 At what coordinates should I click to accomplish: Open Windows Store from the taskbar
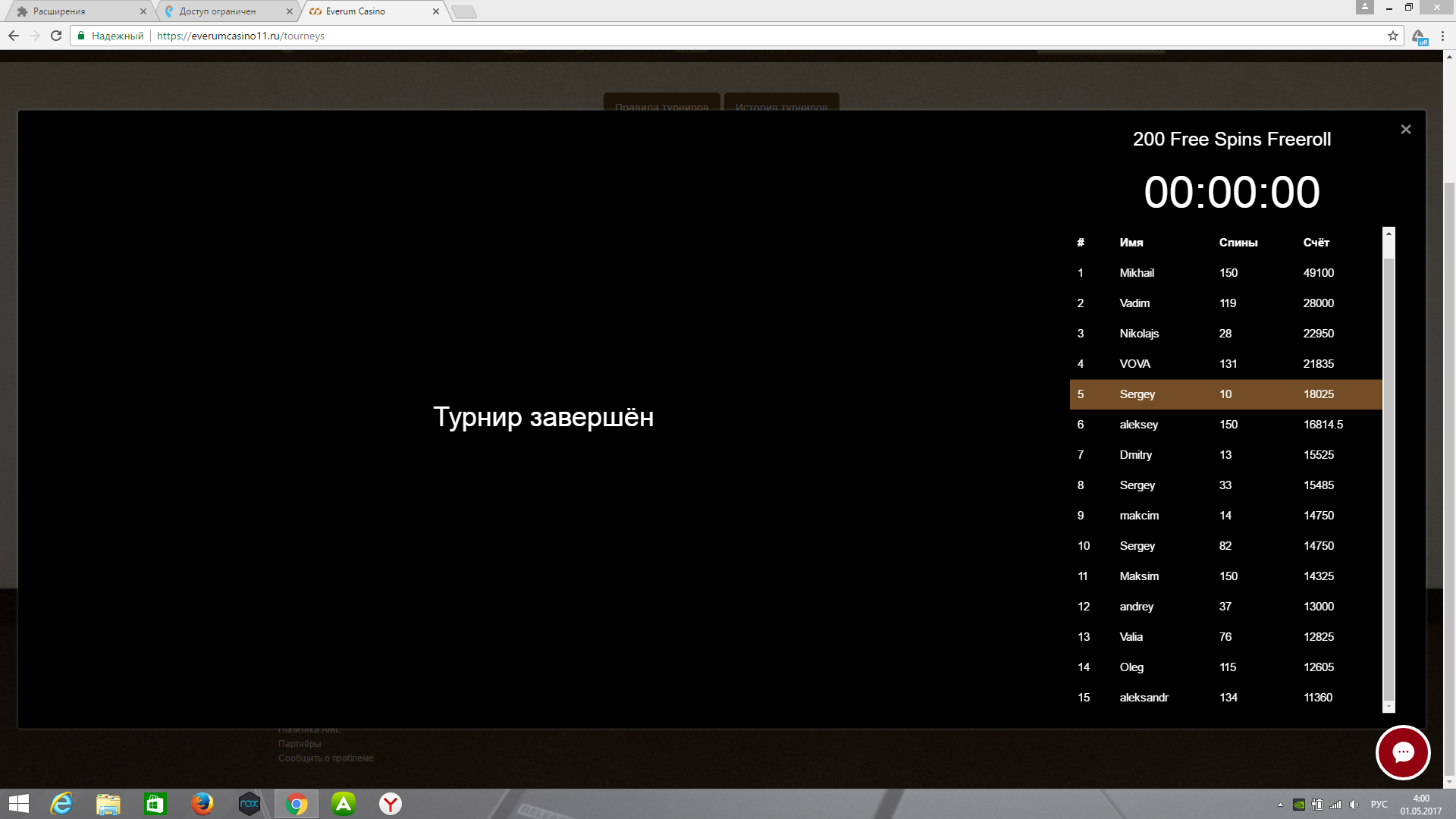pyautogui.click(x=155, y=804)
